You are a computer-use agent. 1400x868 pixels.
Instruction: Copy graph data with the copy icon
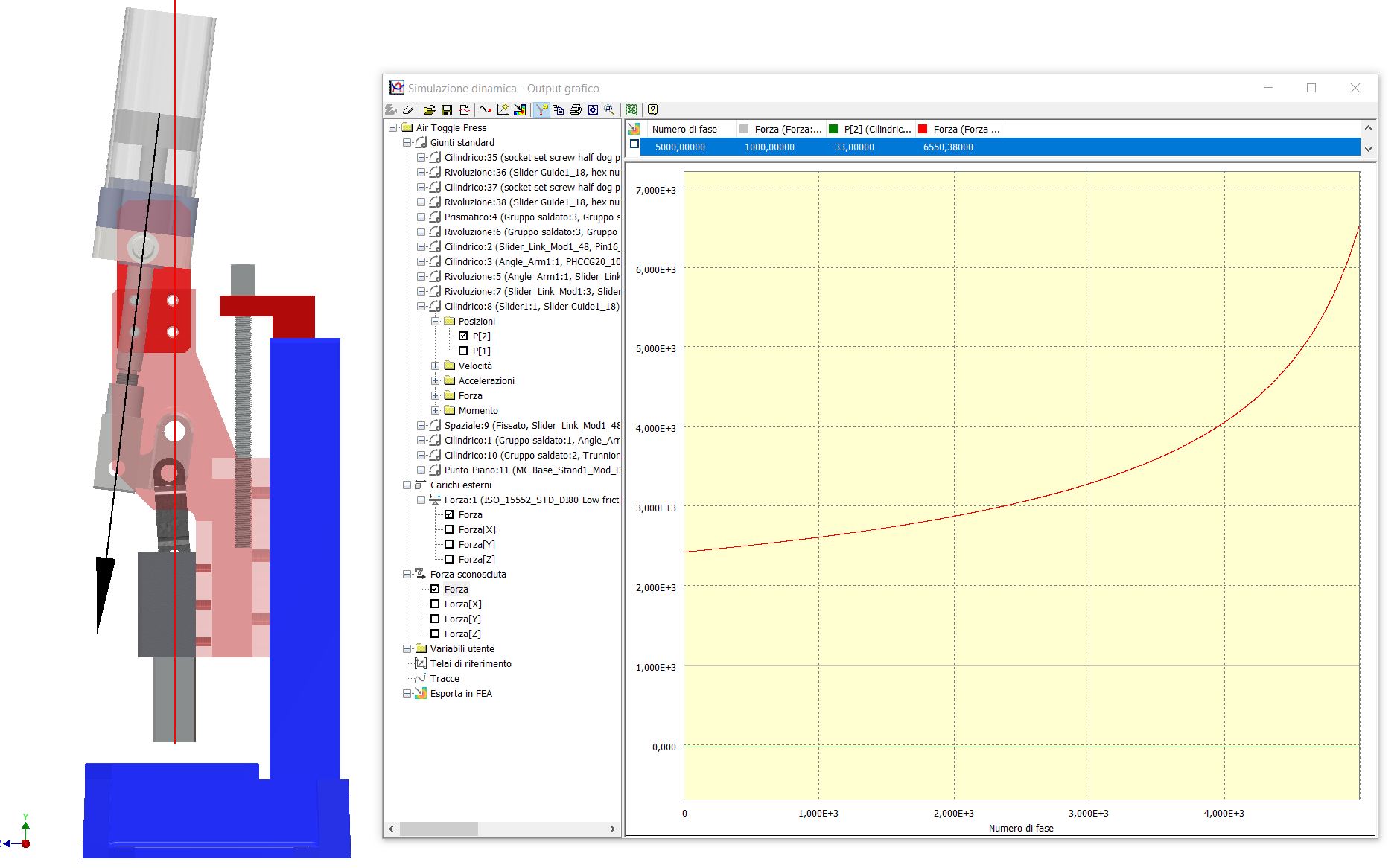(558, 109)
